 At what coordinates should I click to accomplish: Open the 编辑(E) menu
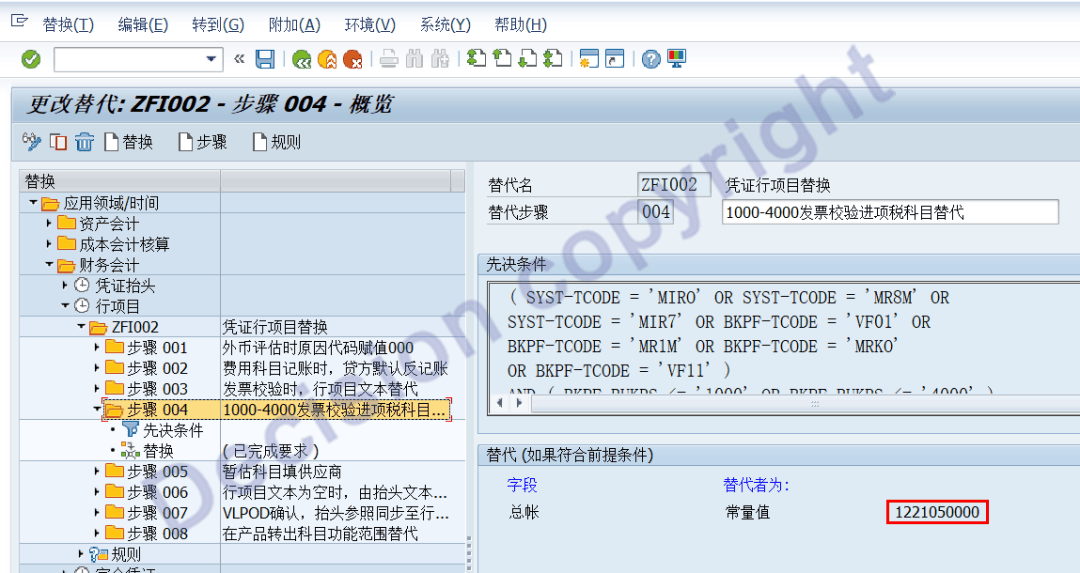tap(143, 25)
